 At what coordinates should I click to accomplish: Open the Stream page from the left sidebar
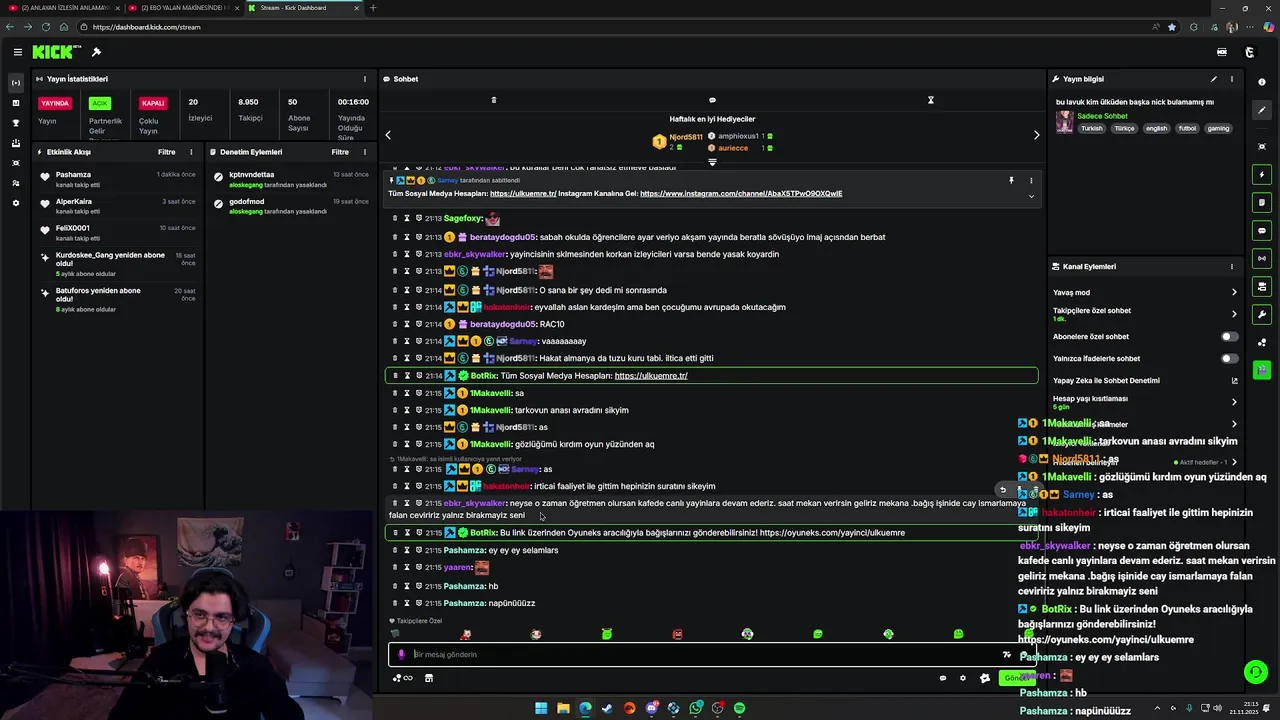pos(15,82)
